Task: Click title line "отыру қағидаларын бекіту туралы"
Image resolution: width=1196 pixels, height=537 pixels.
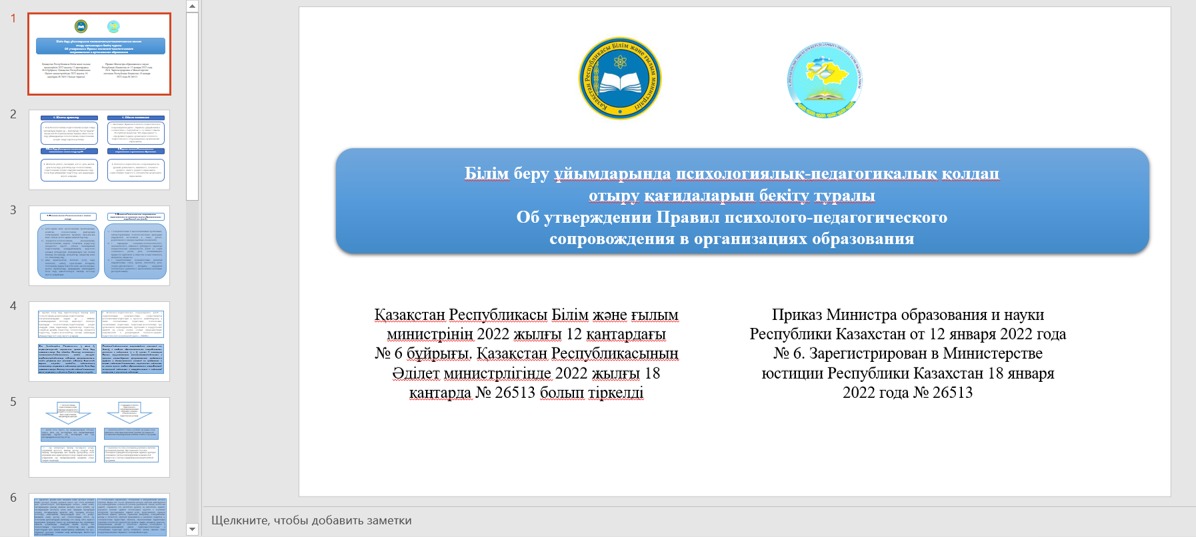Action: coord(731,196)
